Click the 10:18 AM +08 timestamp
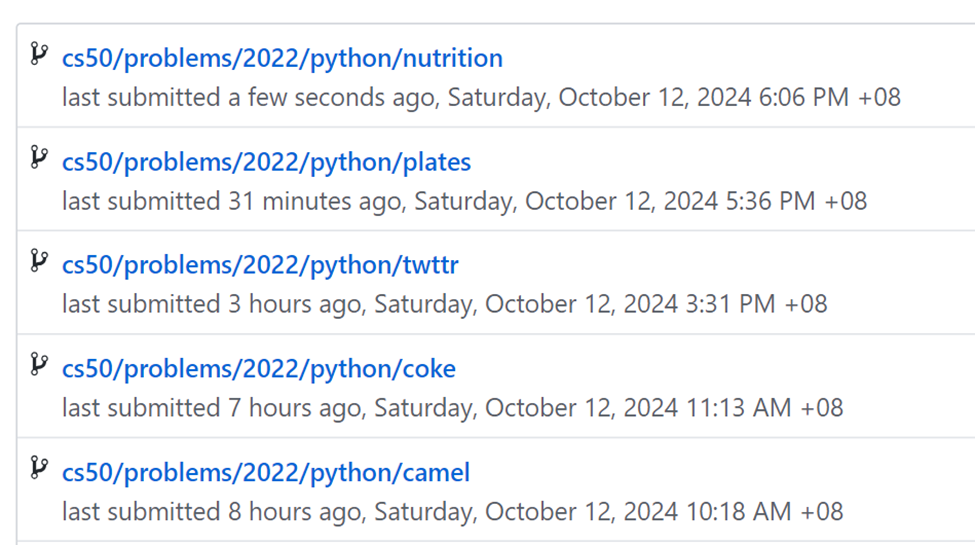The image size is (975, 545). 764,512
